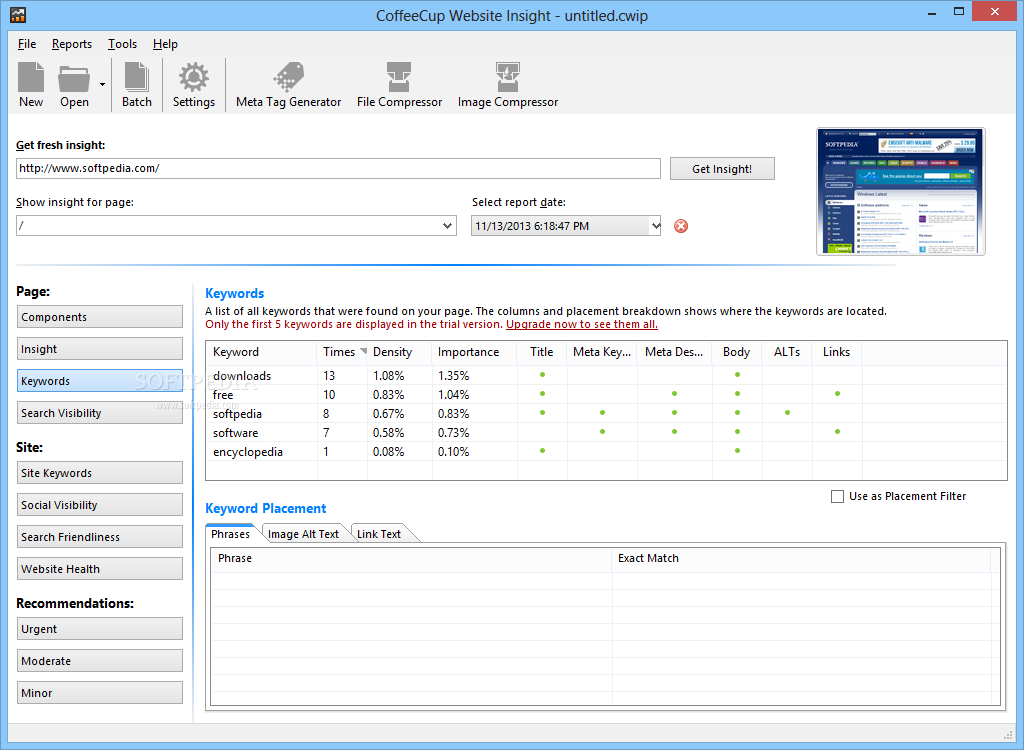This screenshot has width=1024, height=750.
Task: Select the 'free' keyword row
Action: [606, 395]
